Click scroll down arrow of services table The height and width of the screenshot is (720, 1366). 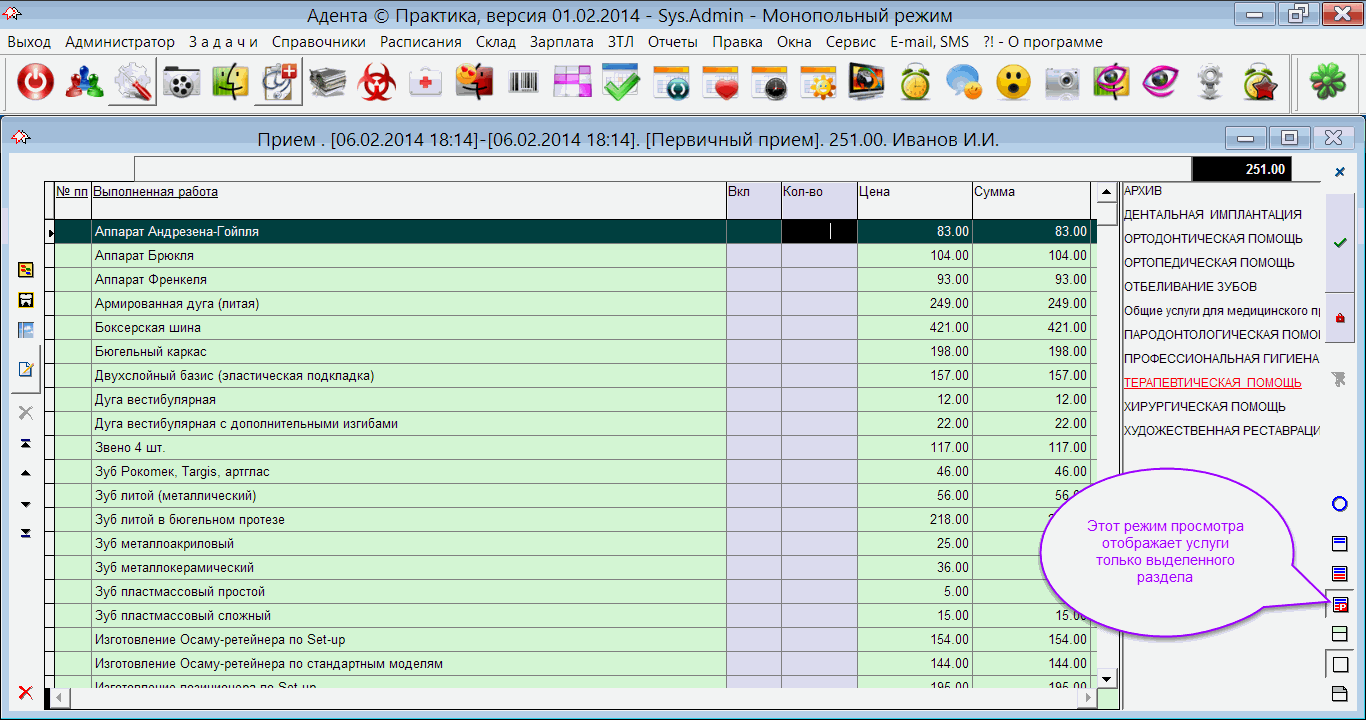(1106, 679)
